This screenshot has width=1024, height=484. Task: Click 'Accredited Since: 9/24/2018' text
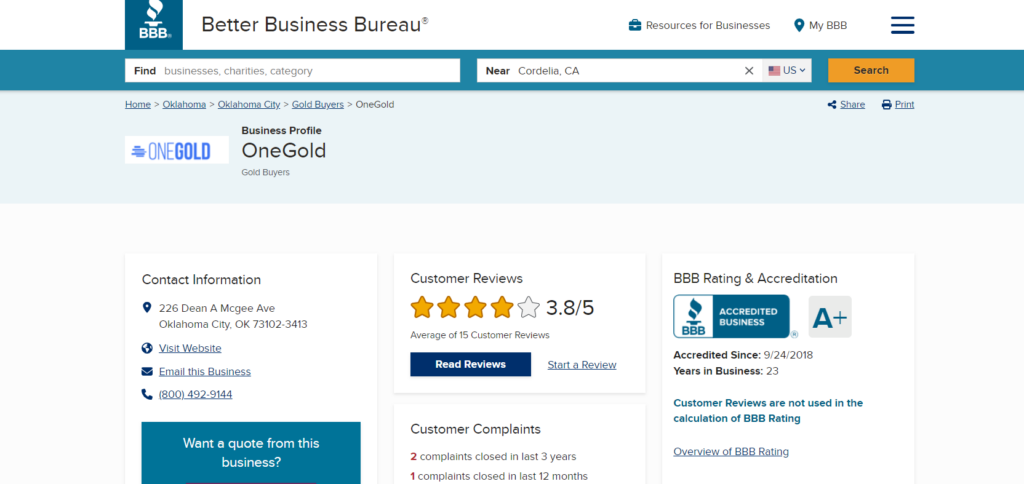[x=743, y=355]
